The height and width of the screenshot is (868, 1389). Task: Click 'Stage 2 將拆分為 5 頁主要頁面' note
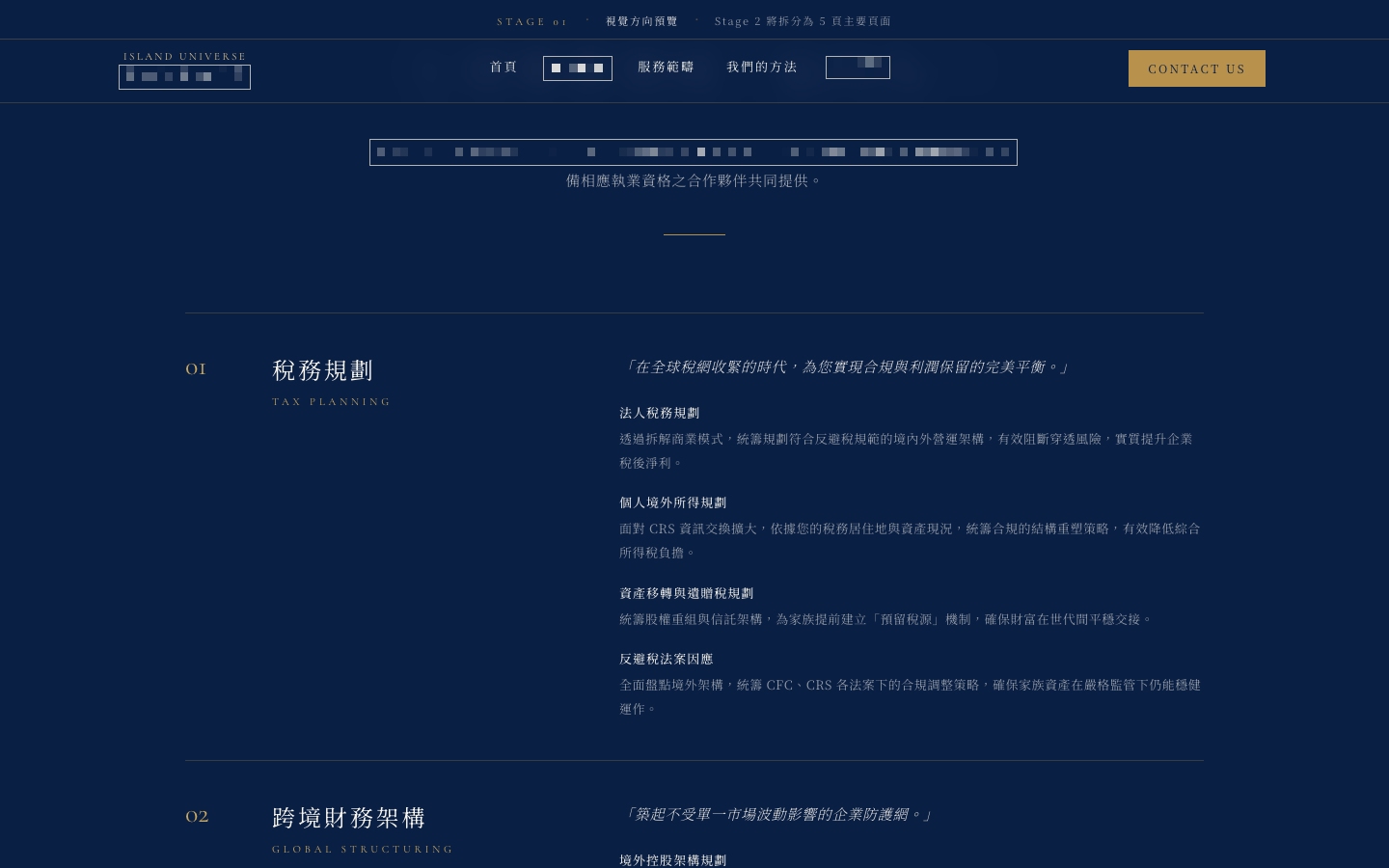pyautogui.click(x=803, y=21)
